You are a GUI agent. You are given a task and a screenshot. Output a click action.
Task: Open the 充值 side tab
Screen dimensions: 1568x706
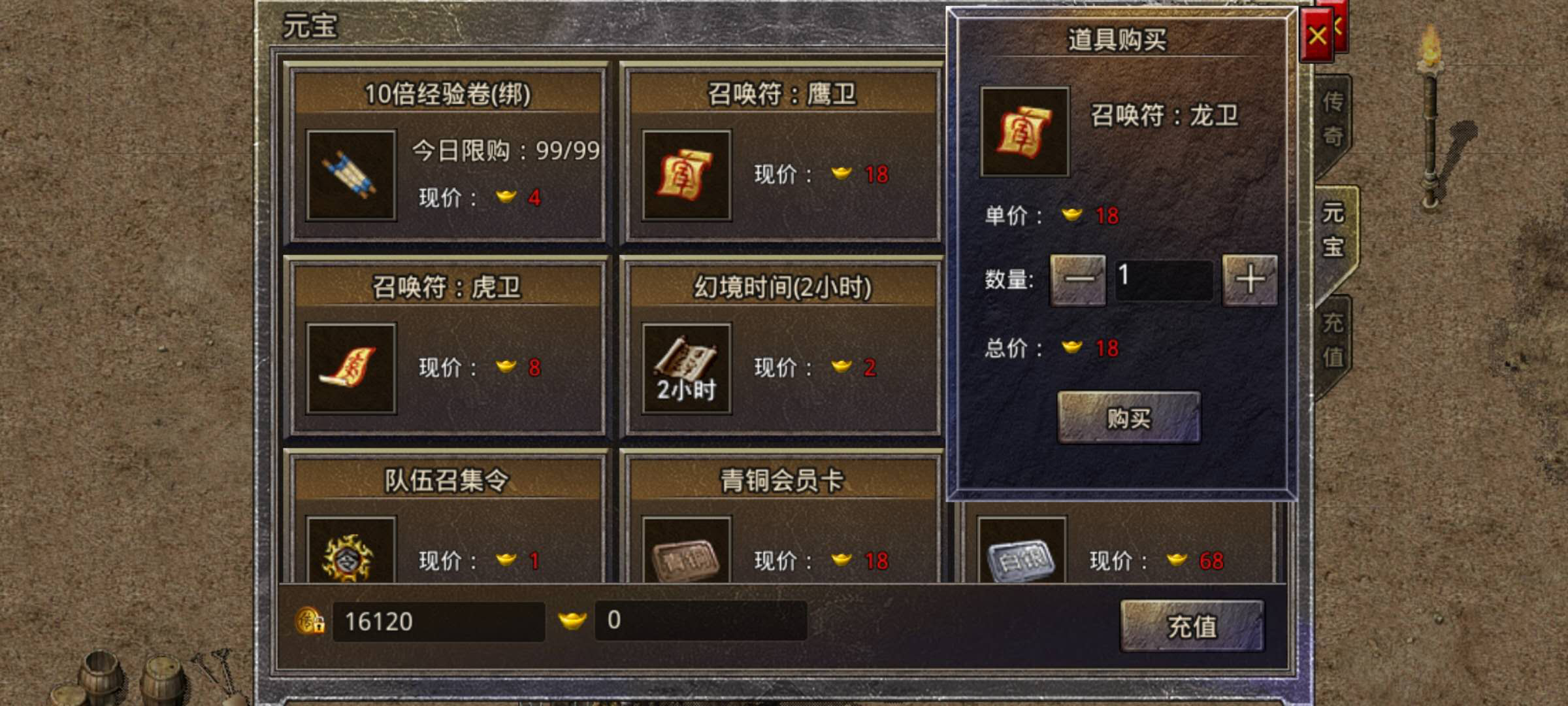pyautogui.click(x=1333, y=341)
